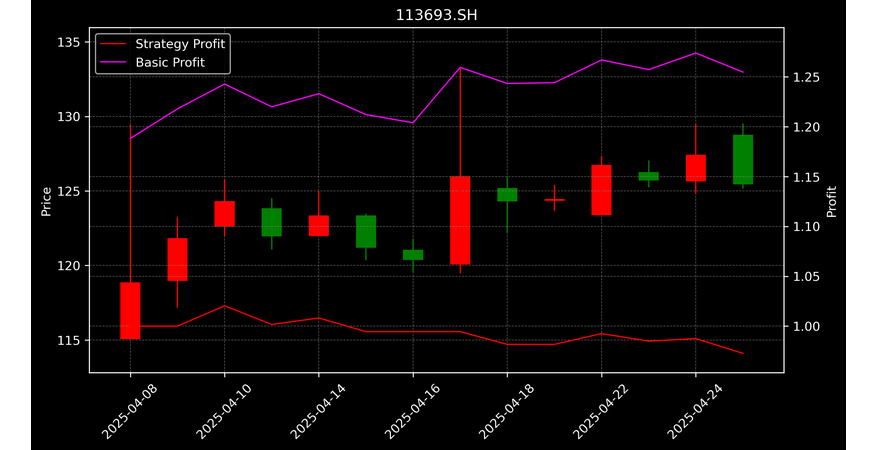Click the green candlestick on 2025-04-16
The image size is (878, 450).
click(413, 255)
